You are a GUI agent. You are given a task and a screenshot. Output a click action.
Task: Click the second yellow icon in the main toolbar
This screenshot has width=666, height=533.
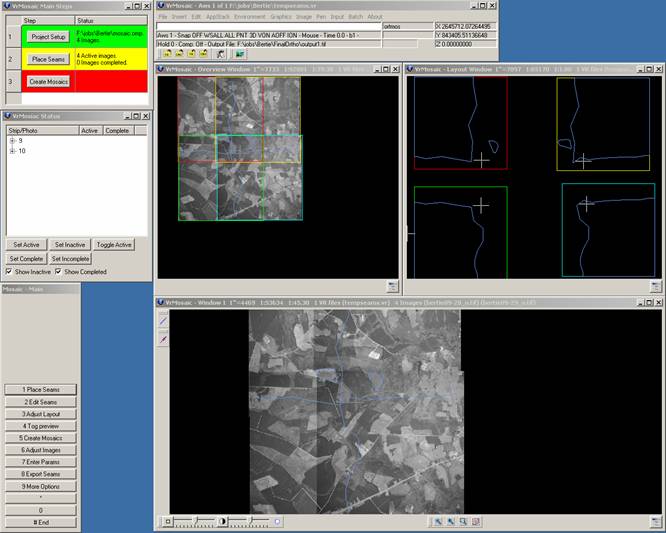pos(180,54)
